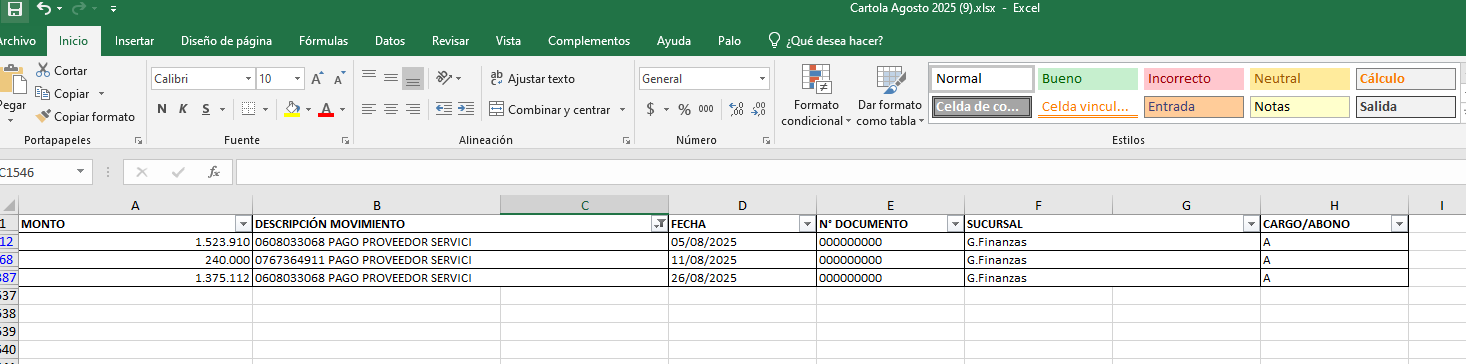Open the SUCURSAL column filter dropdown
This screenshot has width=1466, height=364.
tap(1251, 224)
